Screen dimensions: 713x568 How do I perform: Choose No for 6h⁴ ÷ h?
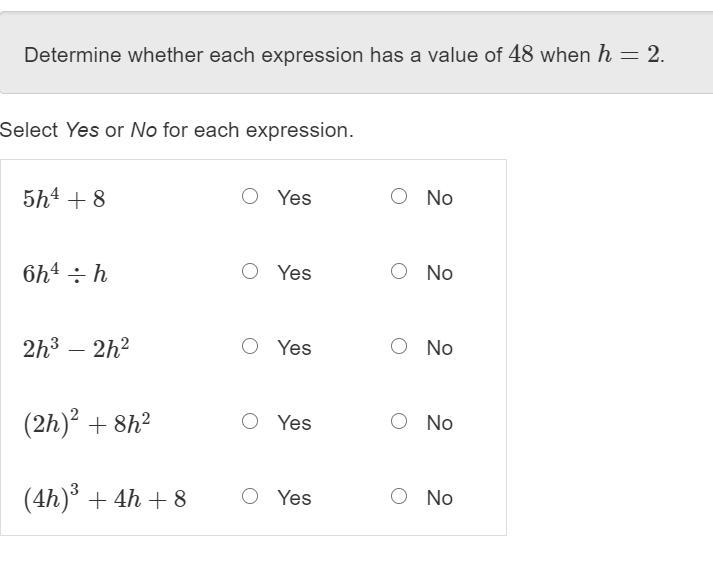coord(399,272)
